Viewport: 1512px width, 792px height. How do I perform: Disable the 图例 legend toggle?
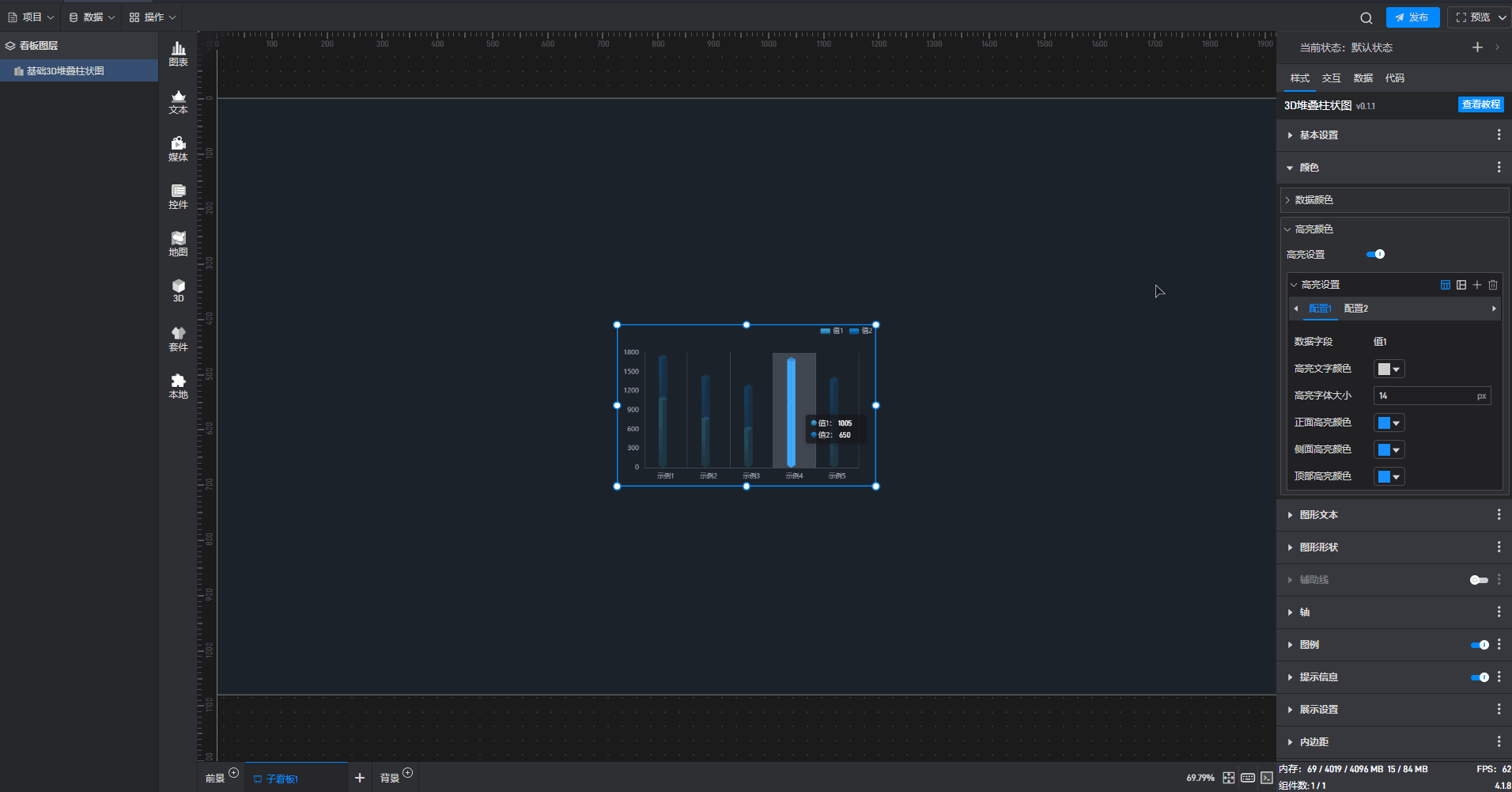click(x=1479, y=645)
